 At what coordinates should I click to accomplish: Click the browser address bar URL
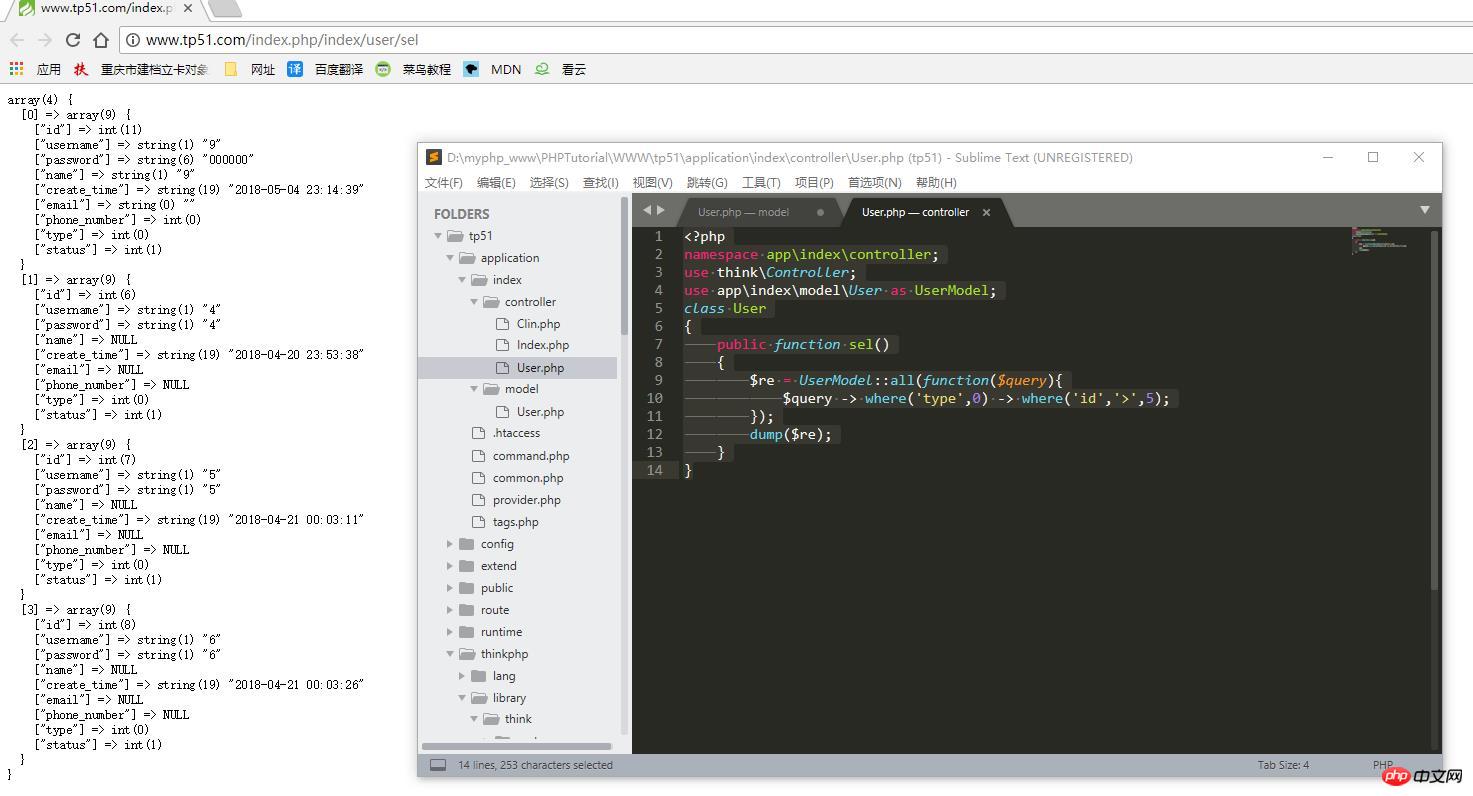click(282, 40)
